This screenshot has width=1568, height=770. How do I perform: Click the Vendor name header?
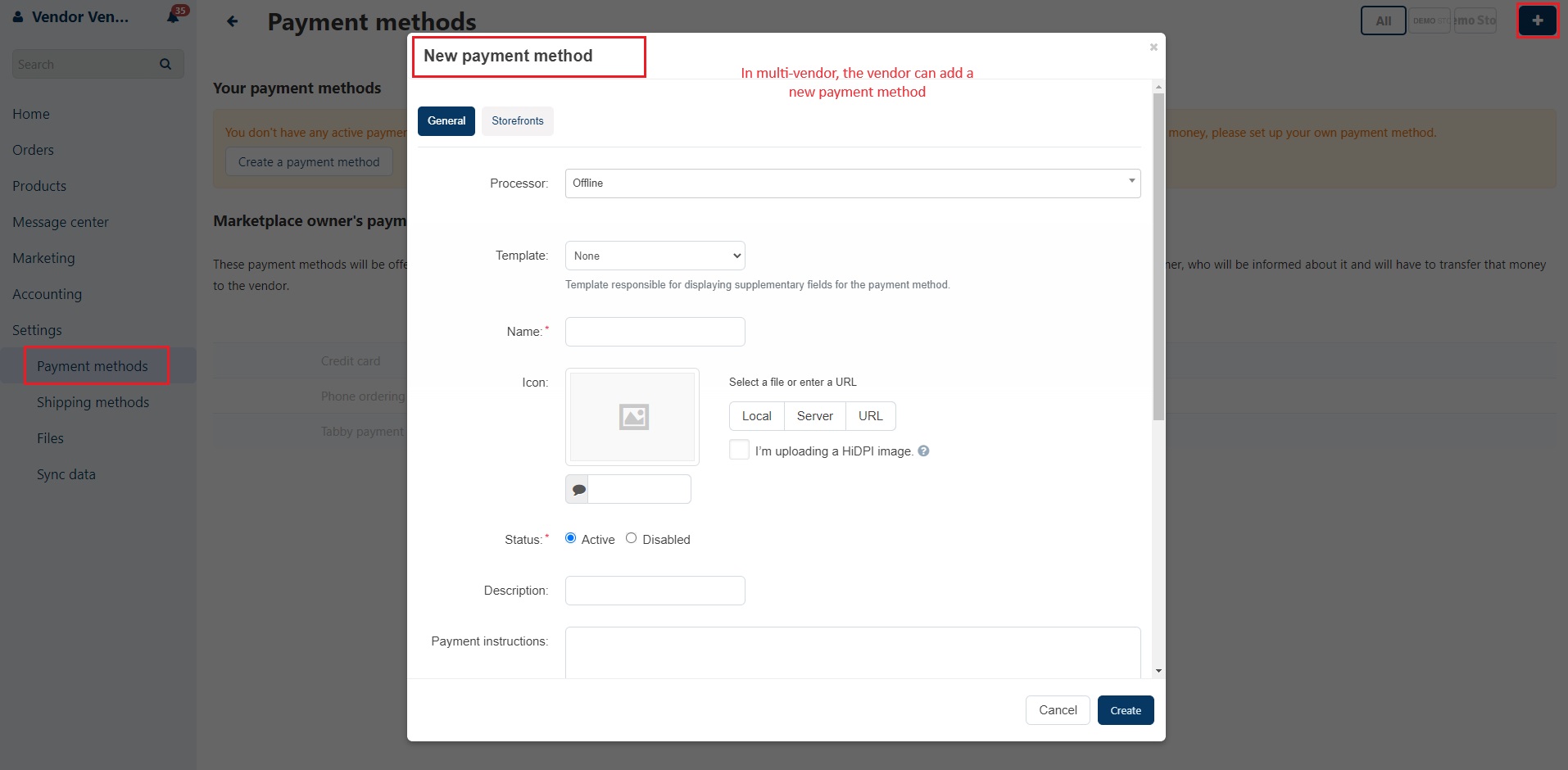(80, 17)
